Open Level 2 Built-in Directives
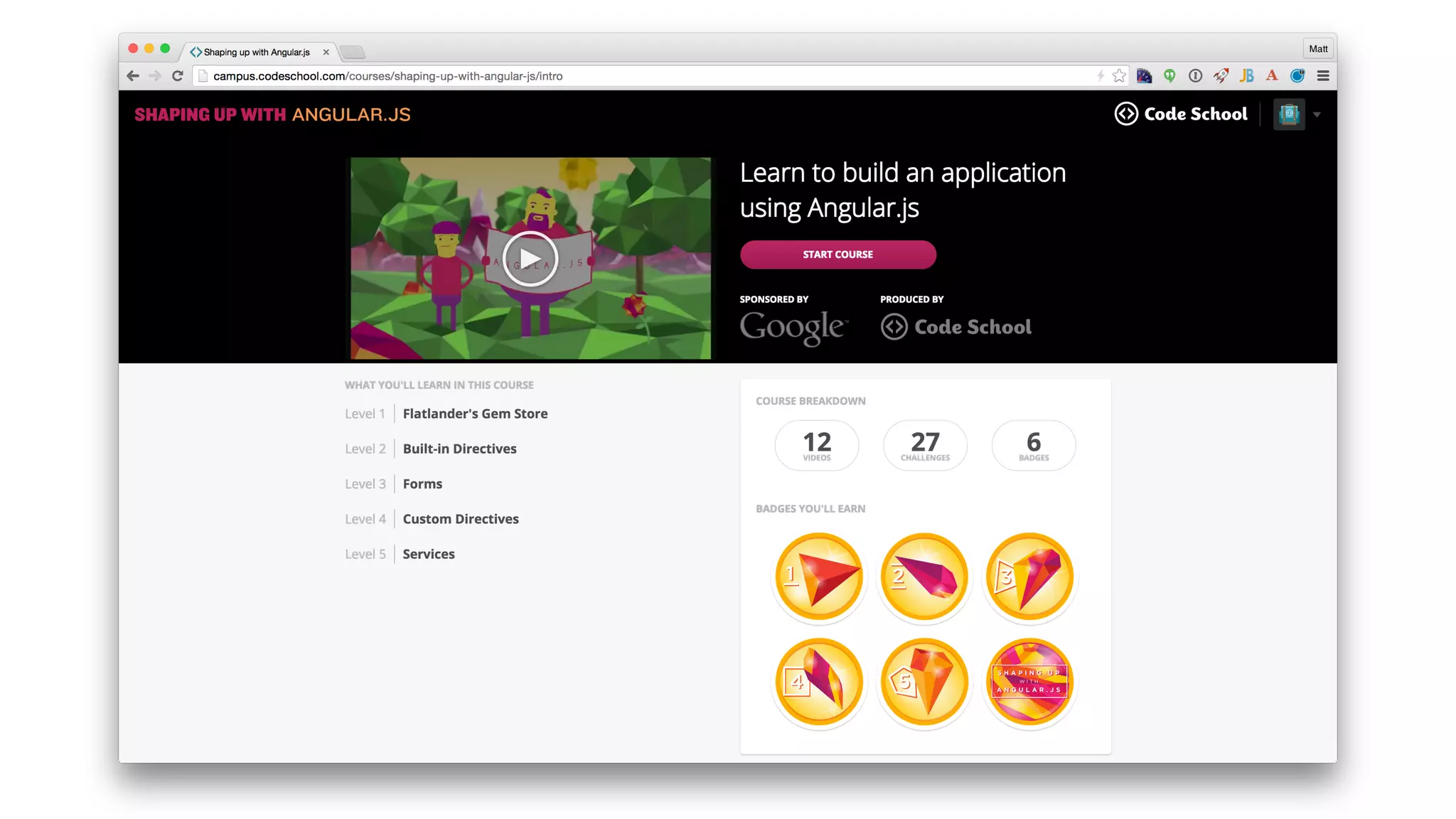Image resolution: width=1456 pixels, height=819 pixels. pyautogui.click(x=431, y=449)
